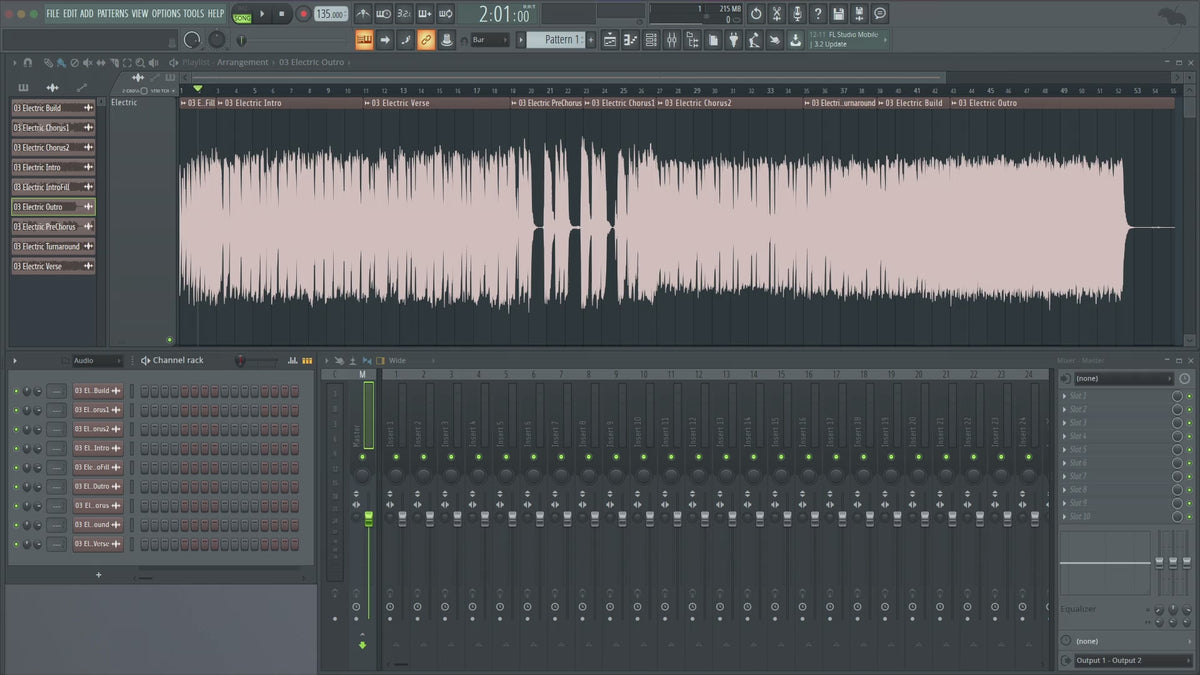Open the mixer window icon in the toolbar

671,40
